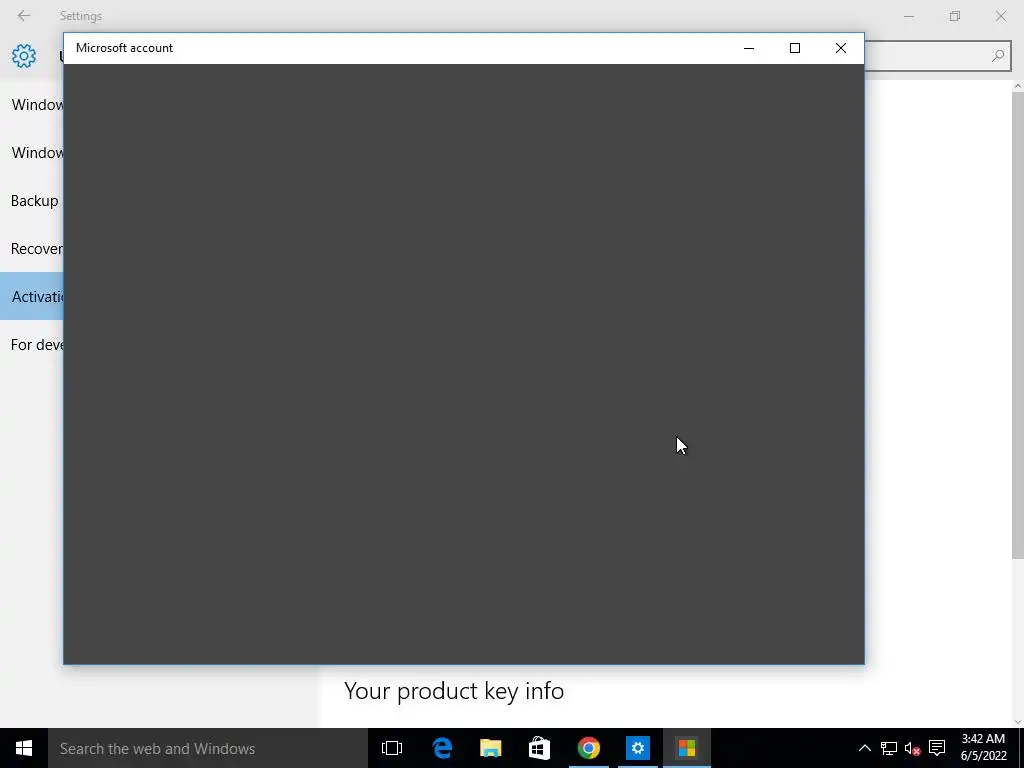Click the Settings page vertical scrollbar thumb
This screenshot has width=1024, height=768.
click(1017, 325)
